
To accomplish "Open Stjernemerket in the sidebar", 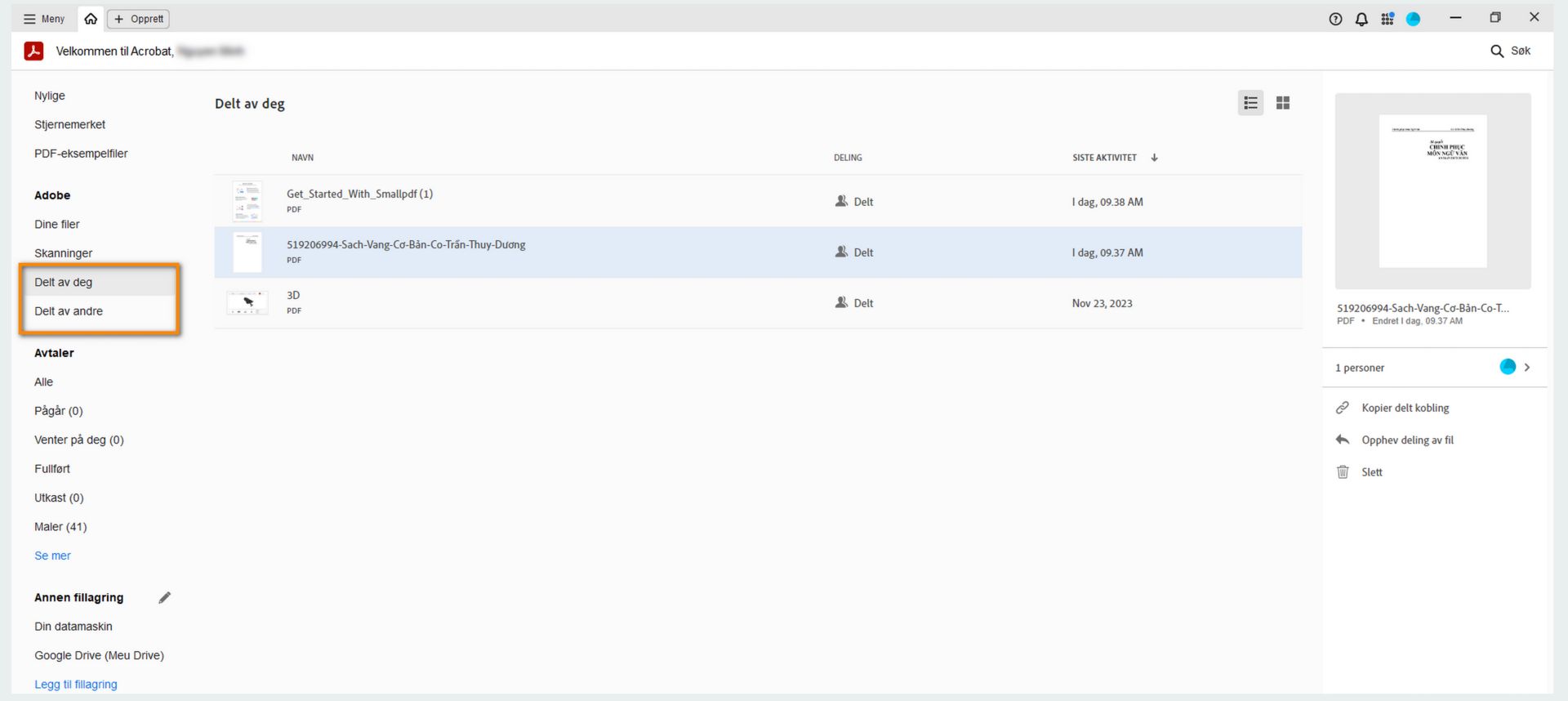I will tap(70, 124).
